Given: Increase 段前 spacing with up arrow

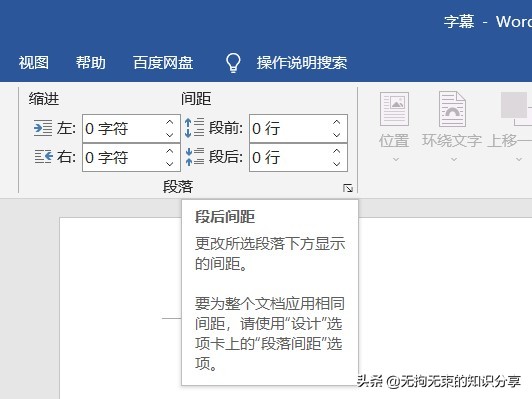Looking at the screenshot, I should point(337,122).
